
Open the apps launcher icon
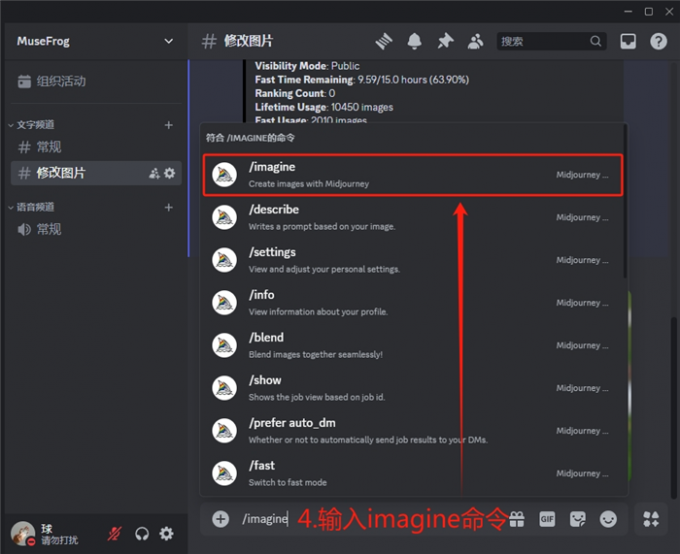[651, 519]
